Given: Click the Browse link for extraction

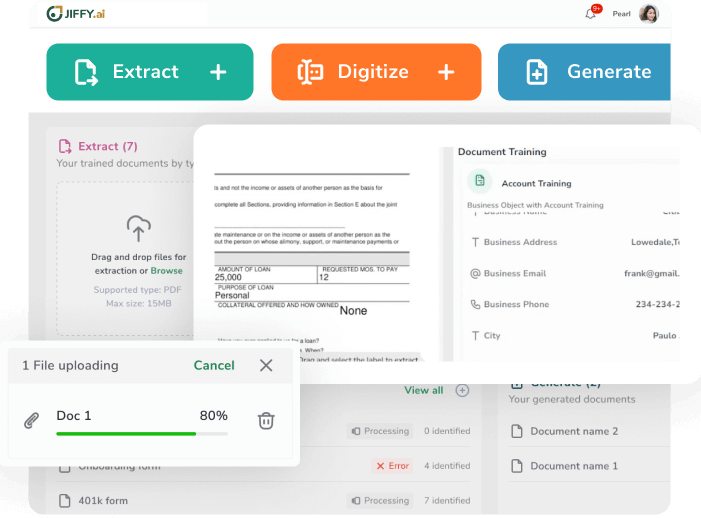Looking at the screenshot, I should click(x=166, y=271).
